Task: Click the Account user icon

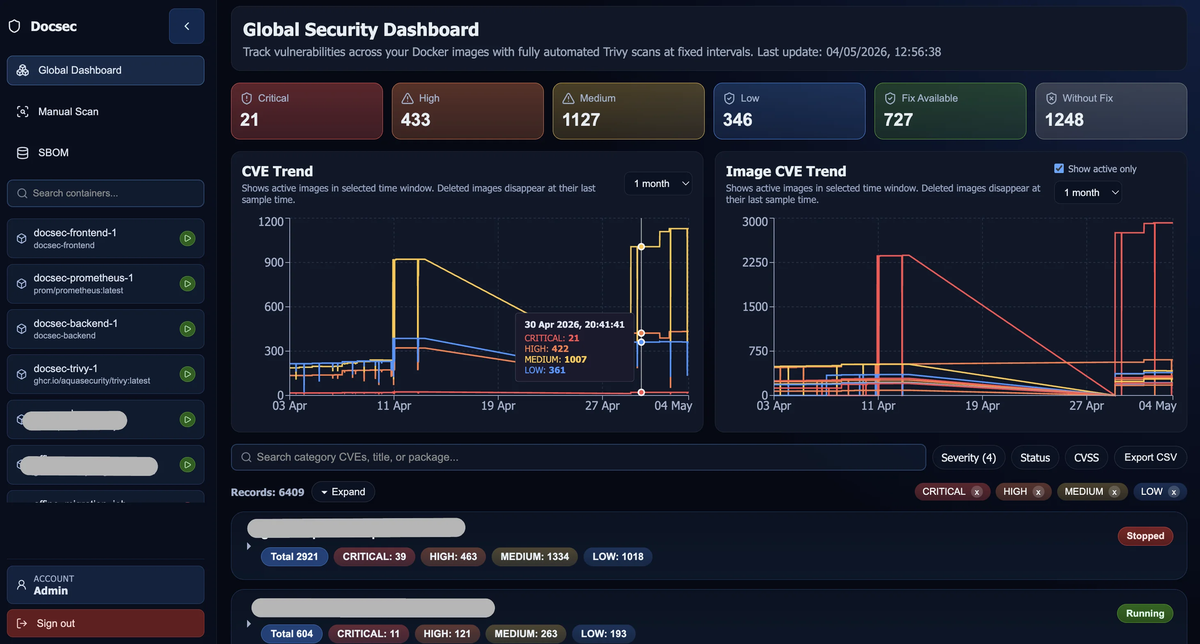Action: pyautogui.click(x=22, y=585)
